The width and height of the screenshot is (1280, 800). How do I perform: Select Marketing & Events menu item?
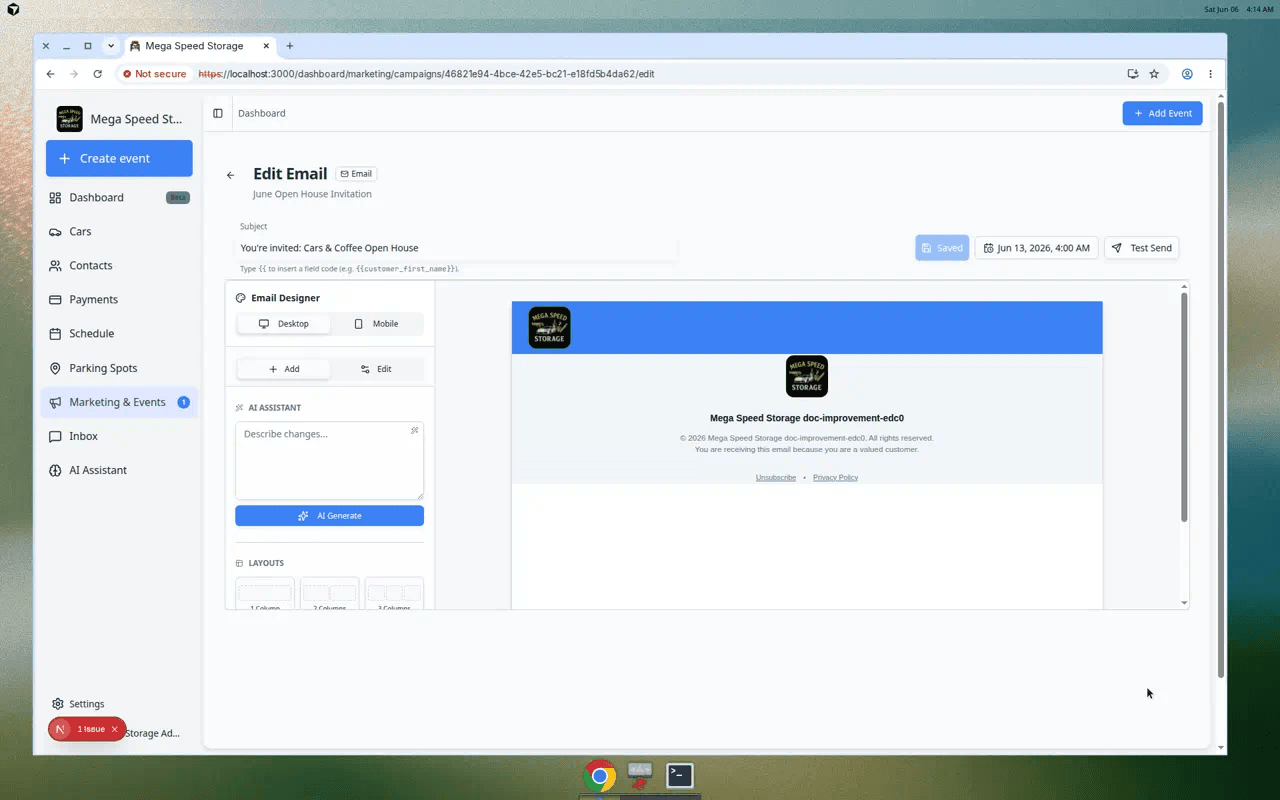click(x=119, y=402)
